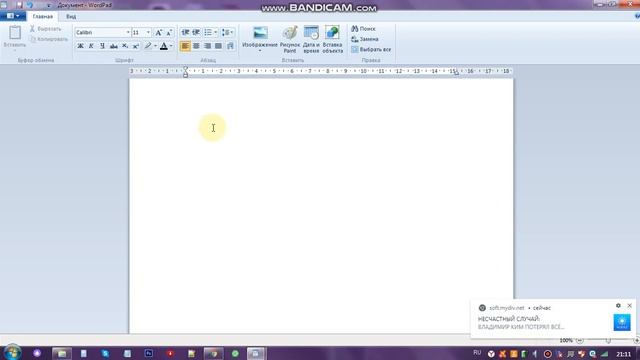Image resolution: width=640 pixels, height=360 pixels.
Task: Open the font color dropdown arrow
Action: pyautogui.click(x=171, y=46)
